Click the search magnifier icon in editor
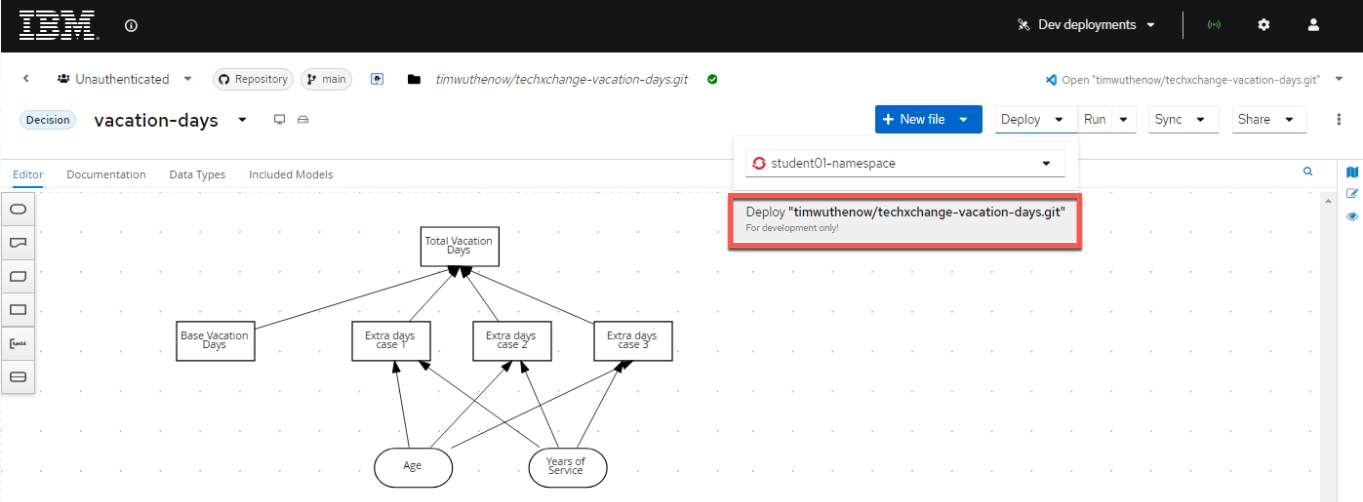1363x502 pixels. pyautogui.click(x=1307, y=172)
